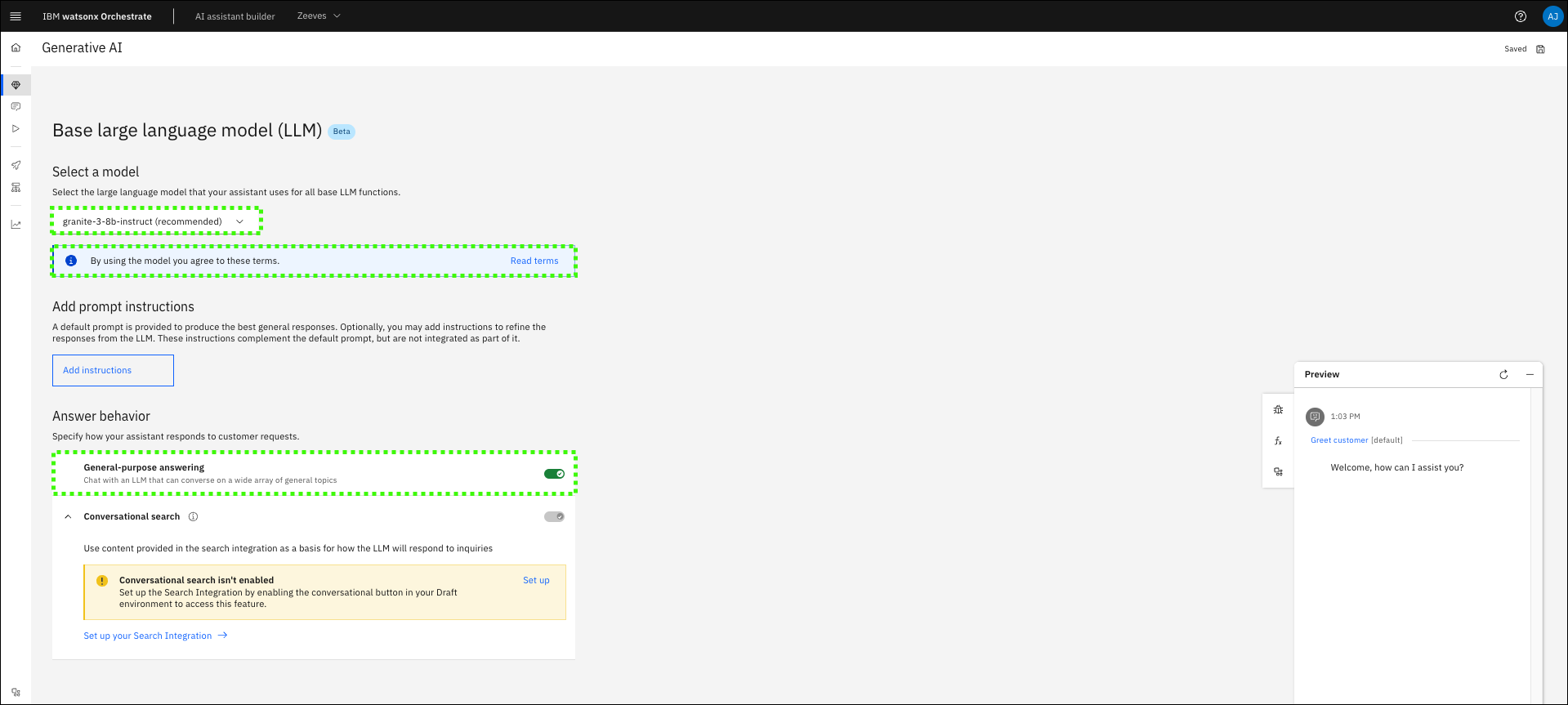Click the Home icon in left sidebar
Image resolution: width=1568 pixels, height=705 pixels.
click(x=16, y=48)
